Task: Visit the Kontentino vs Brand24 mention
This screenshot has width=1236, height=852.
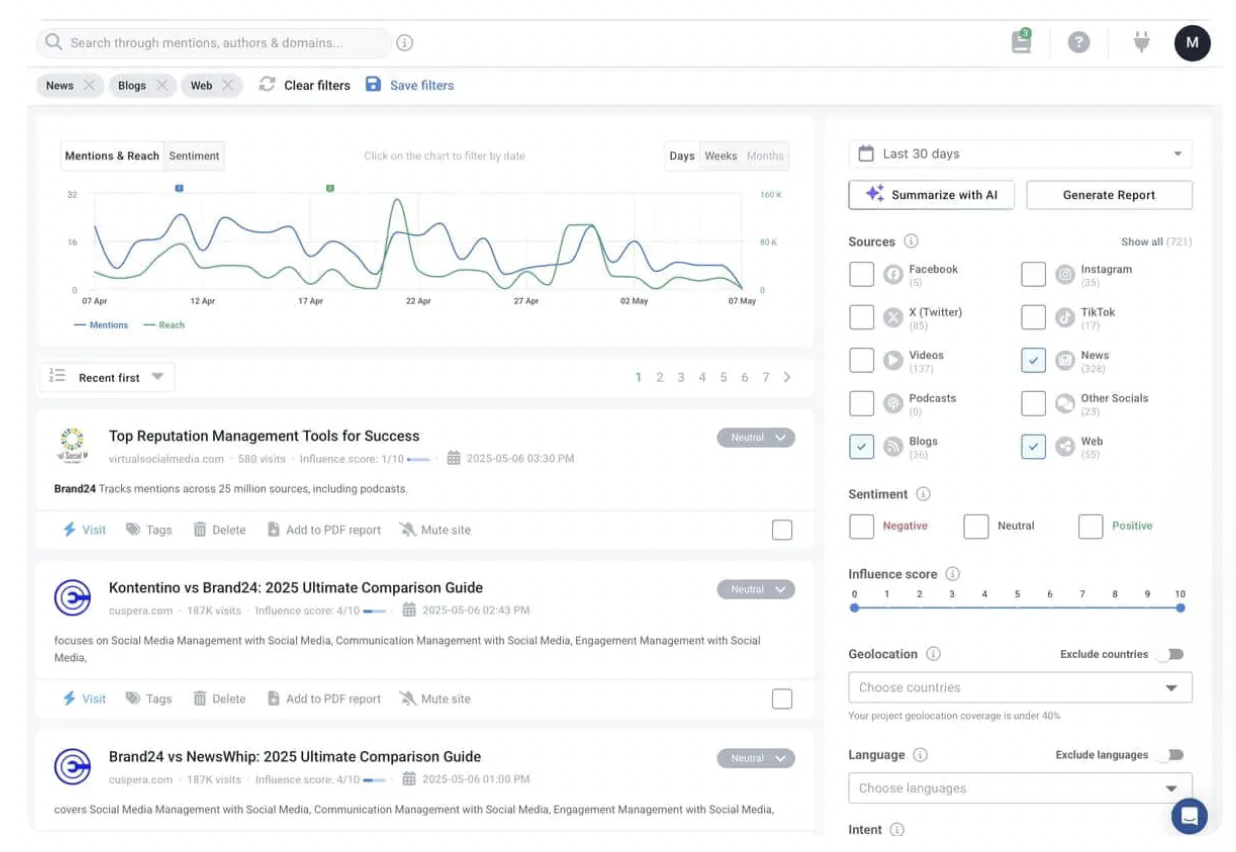Action: (x=84, y=699)
